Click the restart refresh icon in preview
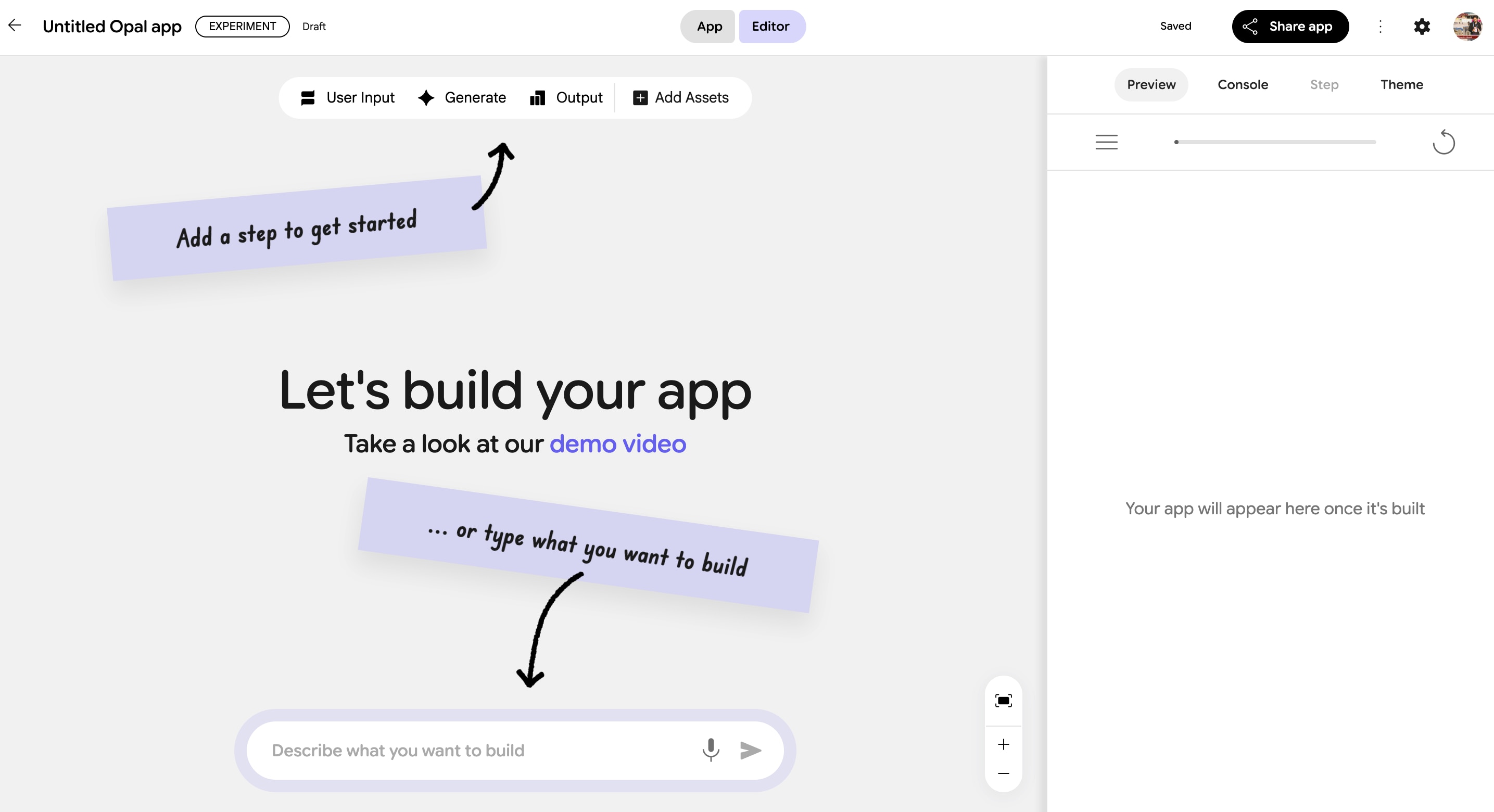 pos(1444,142)
